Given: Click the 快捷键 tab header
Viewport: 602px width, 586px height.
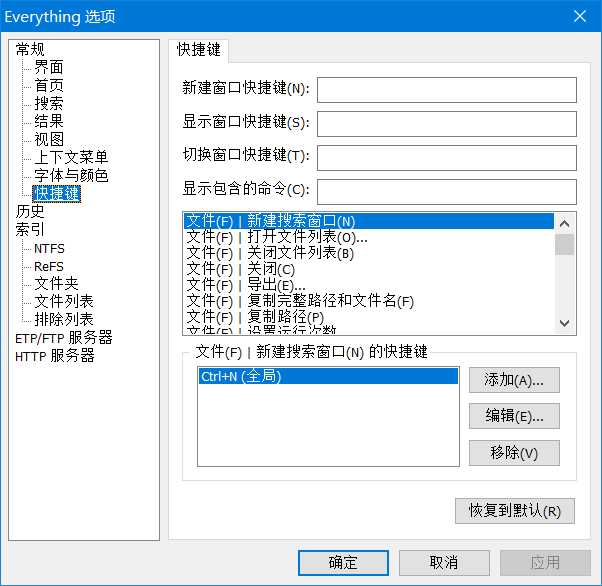Looking at the screenshot, I should pyautogui.click(x=198, y=50).
